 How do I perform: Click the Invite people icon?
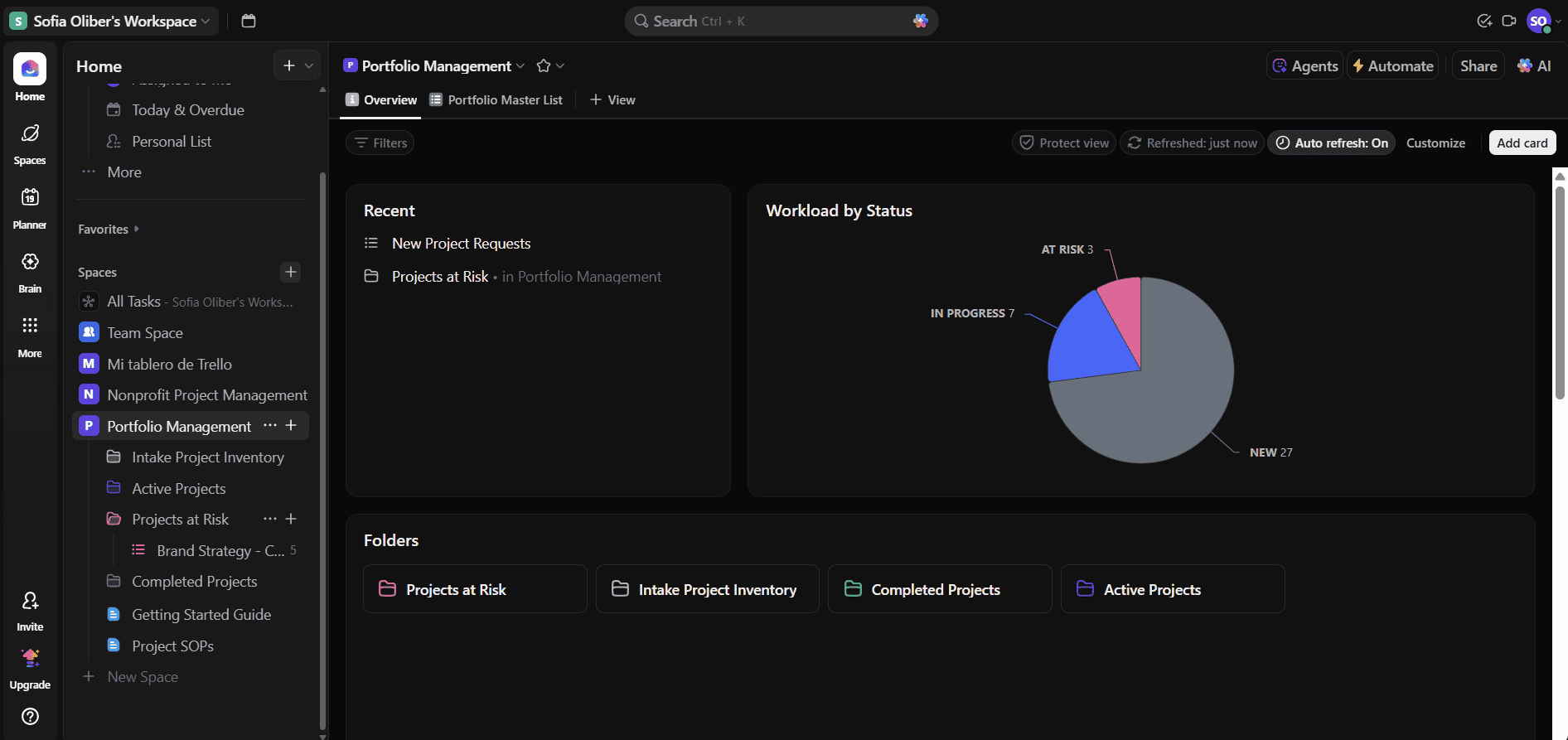pos(30,602)
